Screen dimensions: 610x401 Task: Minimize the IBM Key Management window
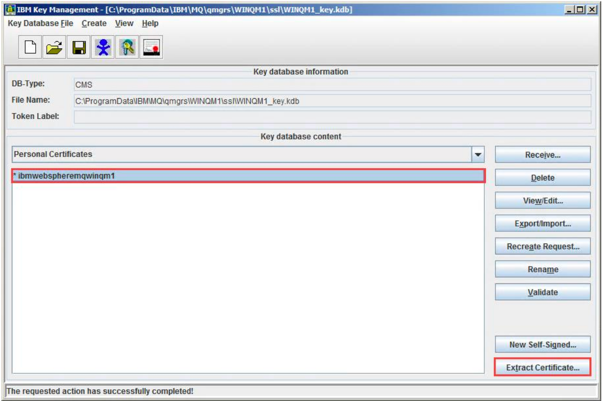click(x=569, y=9)
